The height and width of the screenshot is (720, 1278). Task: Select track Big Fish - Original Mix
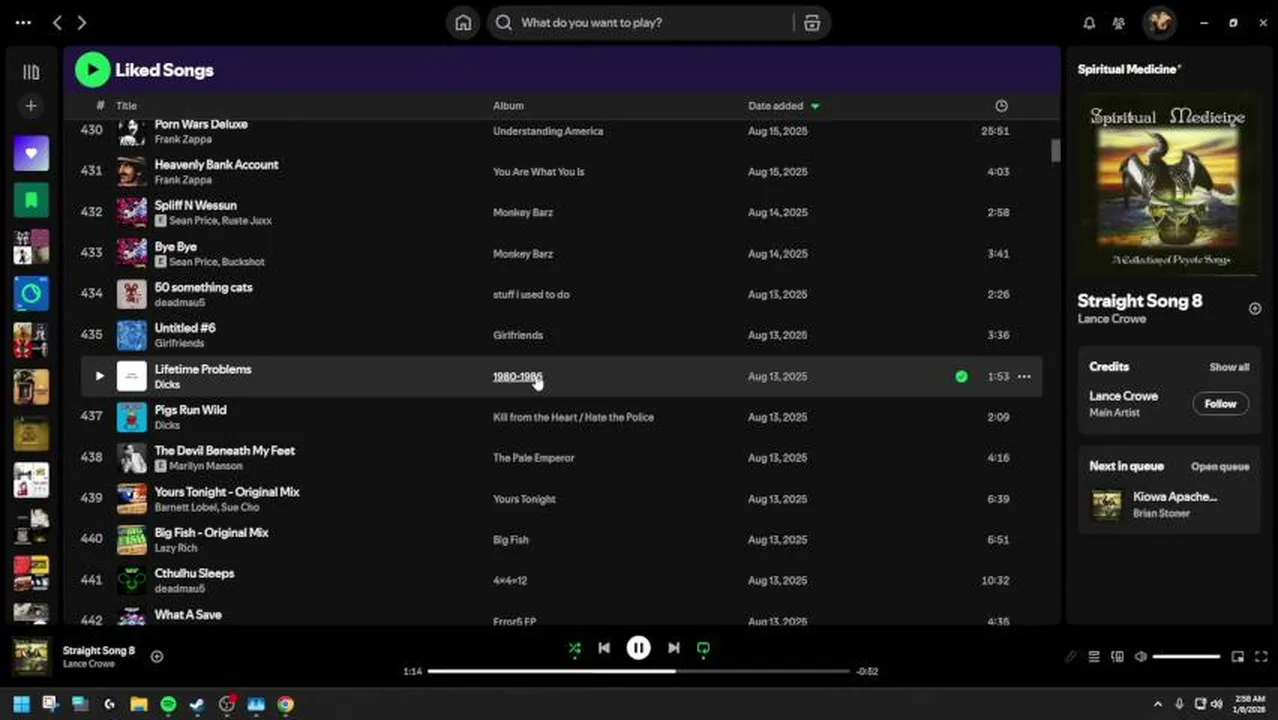[x=211, y=532]
